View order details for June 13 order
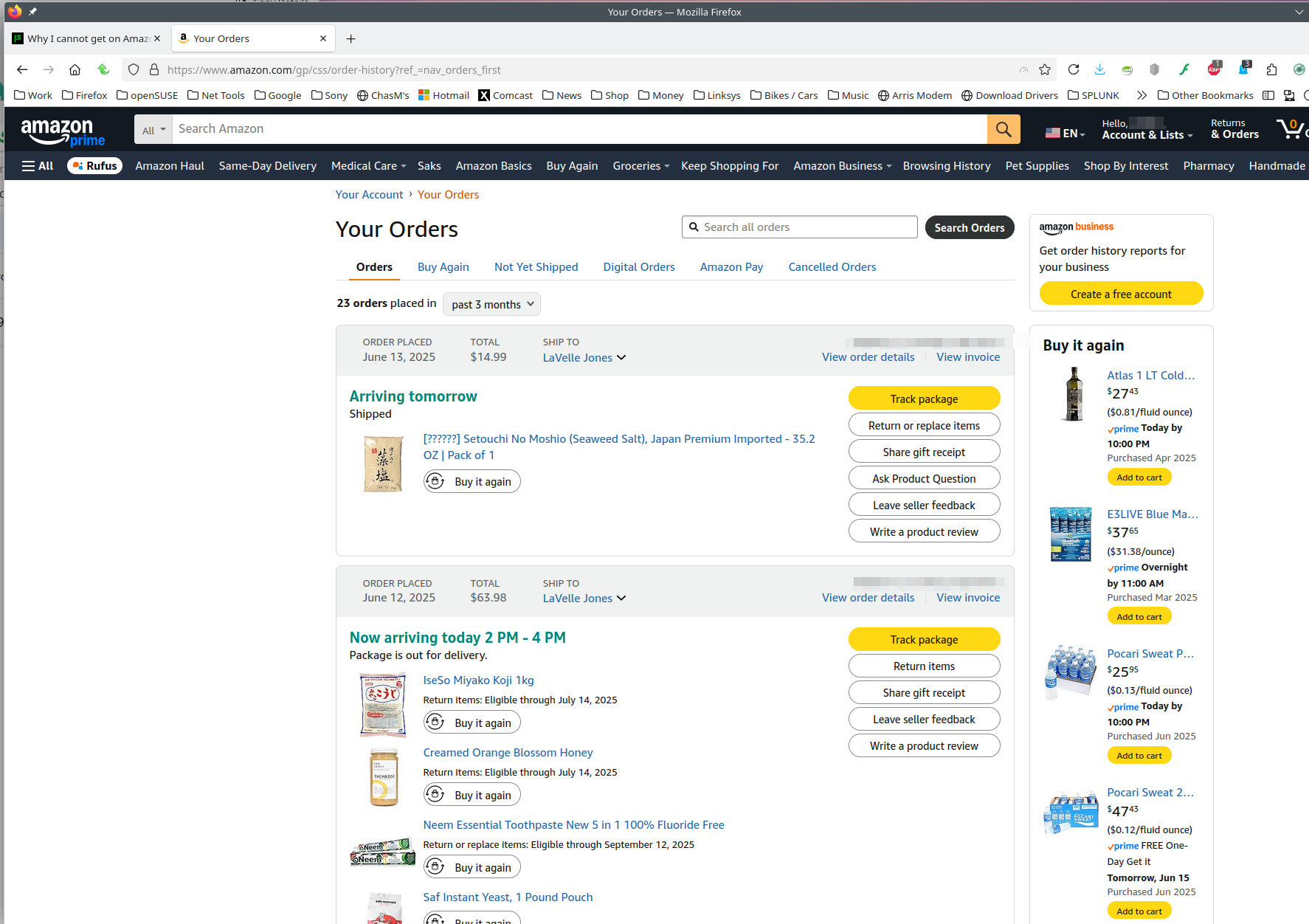This screenshot has width=1309, height=924. (868, 356)
